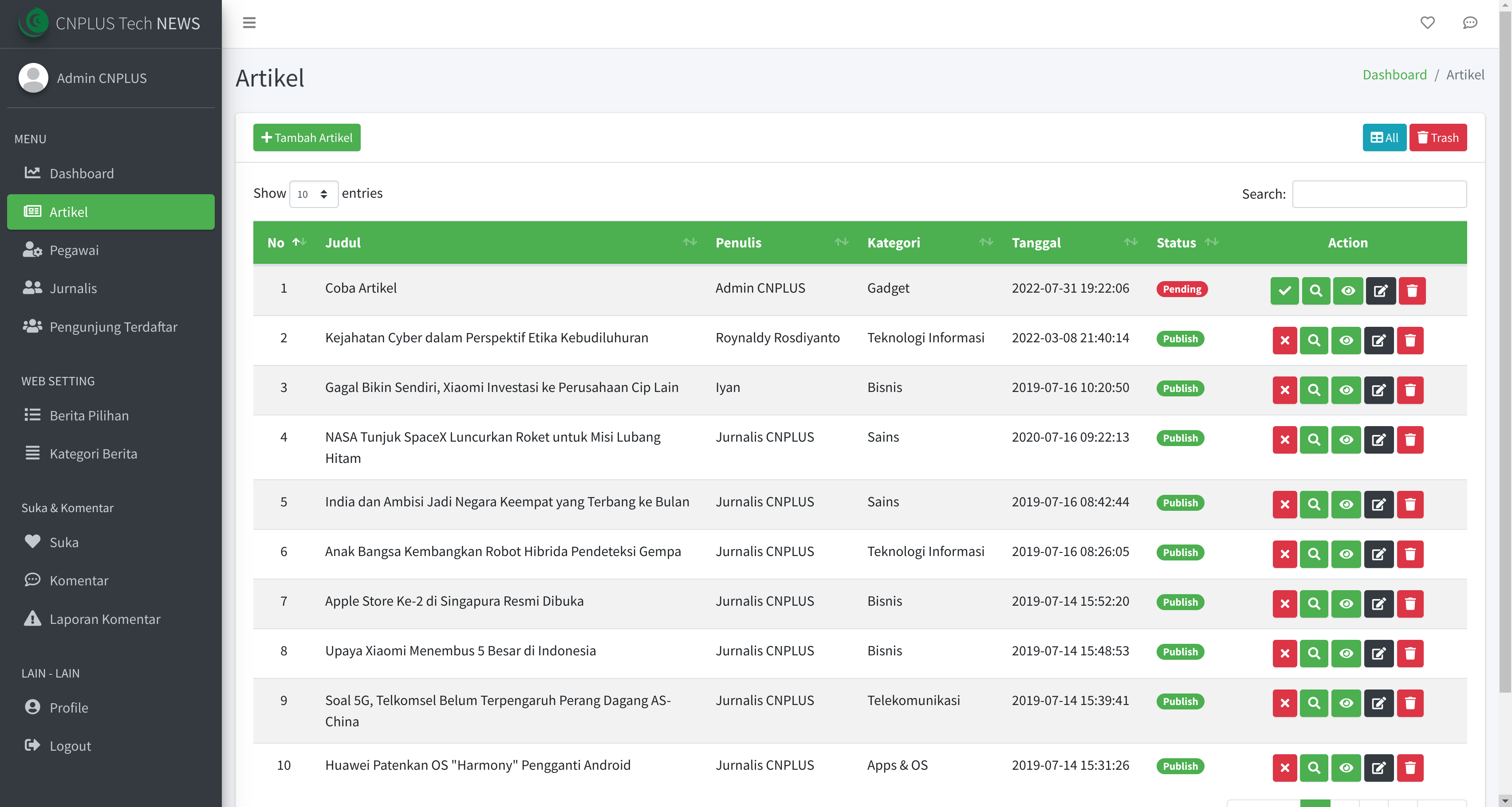Image resolution: width=1512 pixels, height=807 pixels.
Task: Click magnifier icon for Apple Store Ke-2 article
Action: tap(1314, 603)
